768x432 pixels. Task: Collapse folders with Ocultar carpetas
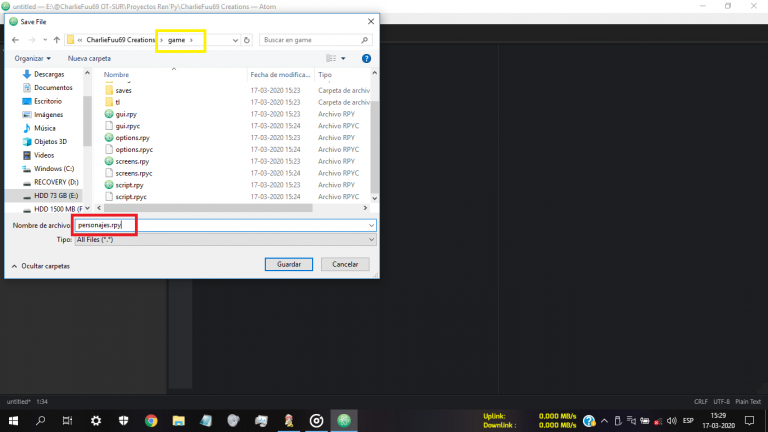(40, 266)
